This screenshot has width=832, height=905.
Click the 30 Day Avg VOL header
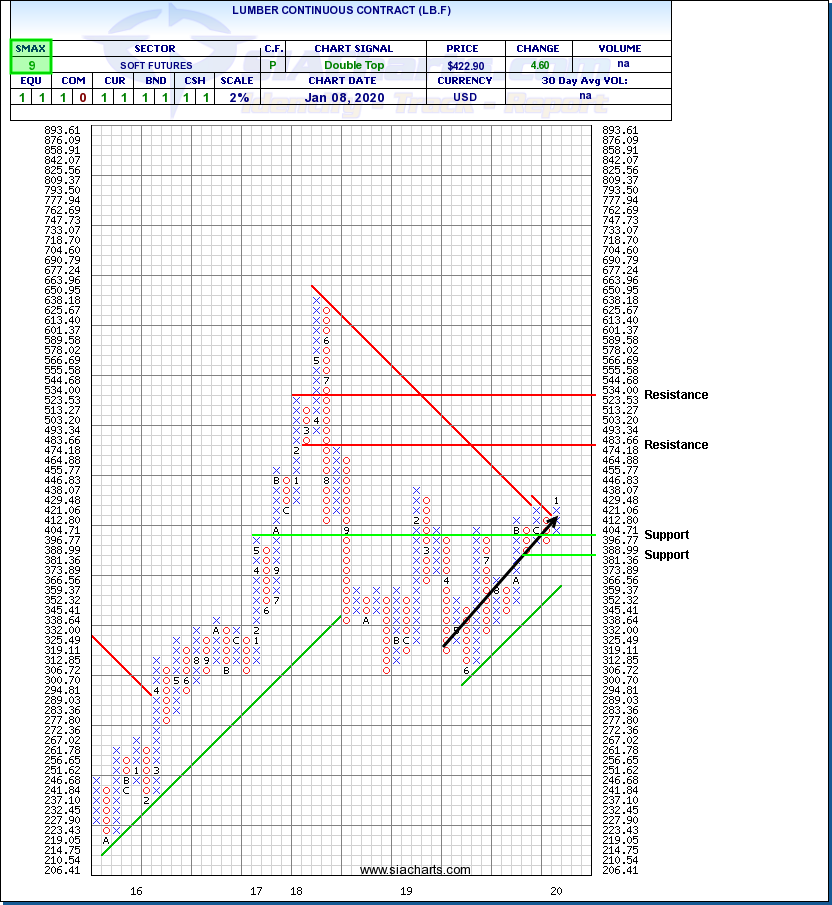[x=586, y=81]
